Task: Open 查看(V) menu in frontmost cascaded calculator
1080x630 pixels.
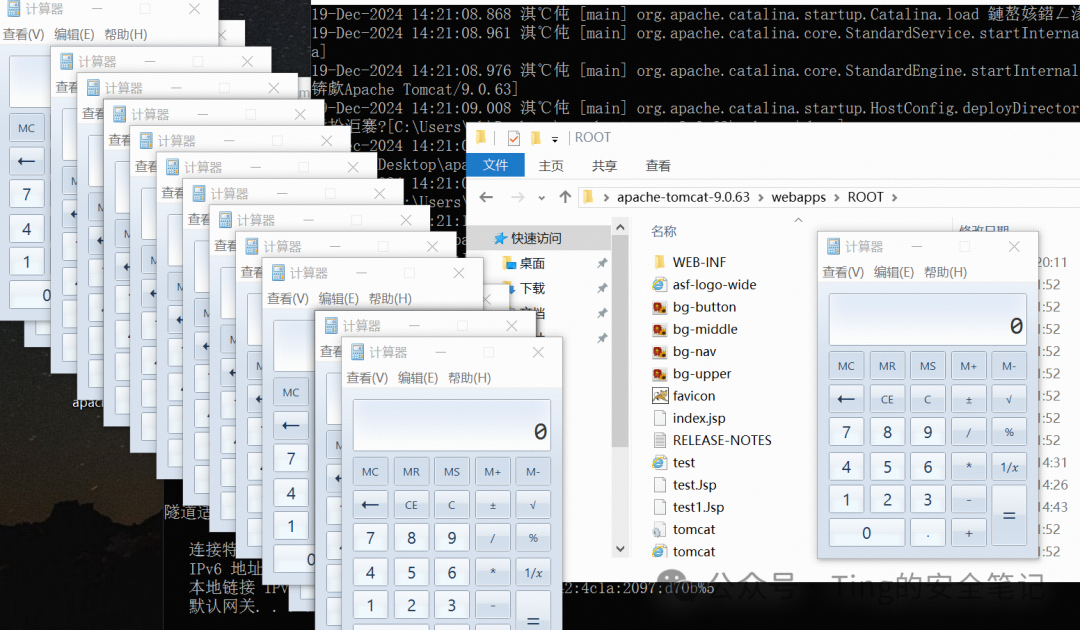Action: click(367, 378)
